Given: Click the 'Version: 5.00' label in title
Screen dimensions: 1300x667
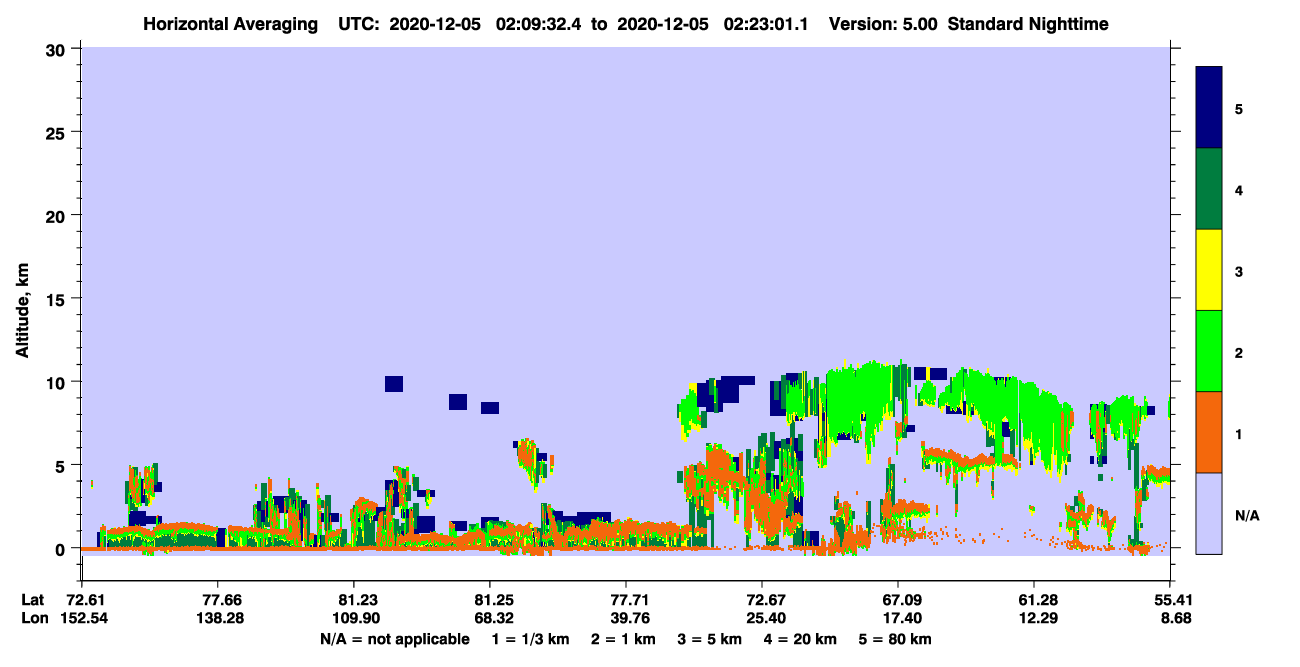Looking at the screenshot, I should [x=882, y=24].
